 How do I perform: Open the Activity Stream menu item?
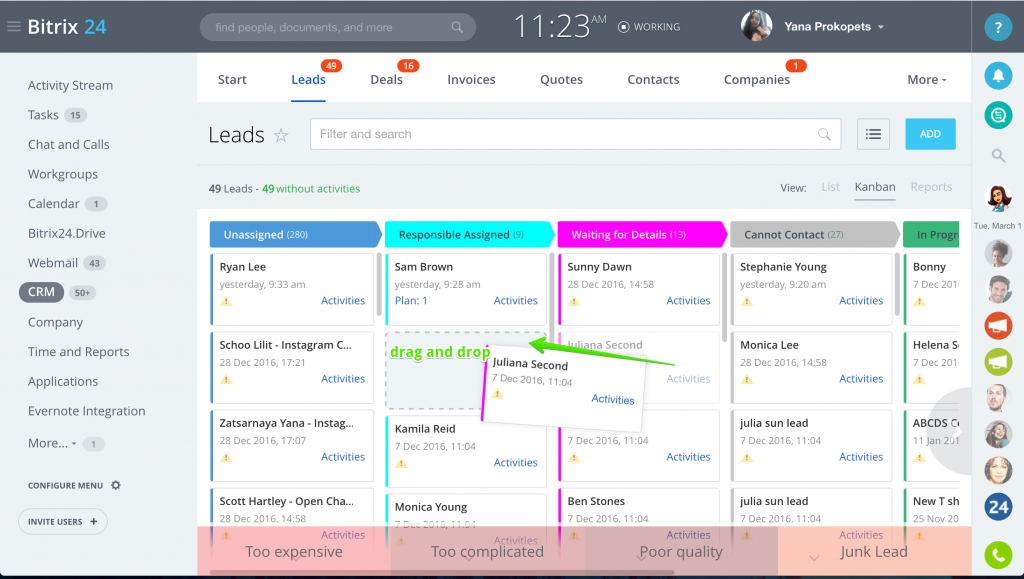pyautogui.click(x=71, y=86)
